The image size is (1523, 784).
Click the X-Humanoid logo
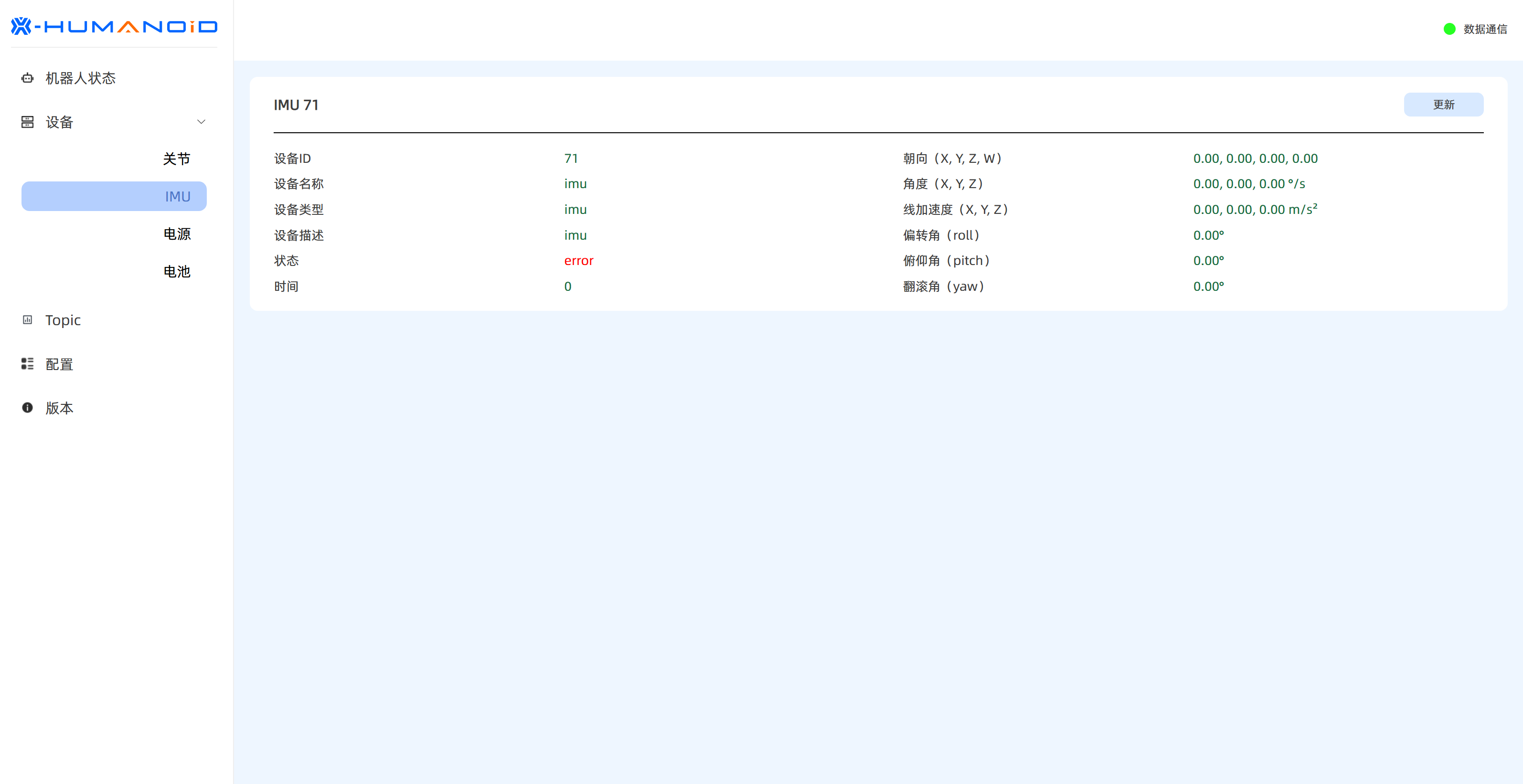pyautogui.click(x=114, y=27)
